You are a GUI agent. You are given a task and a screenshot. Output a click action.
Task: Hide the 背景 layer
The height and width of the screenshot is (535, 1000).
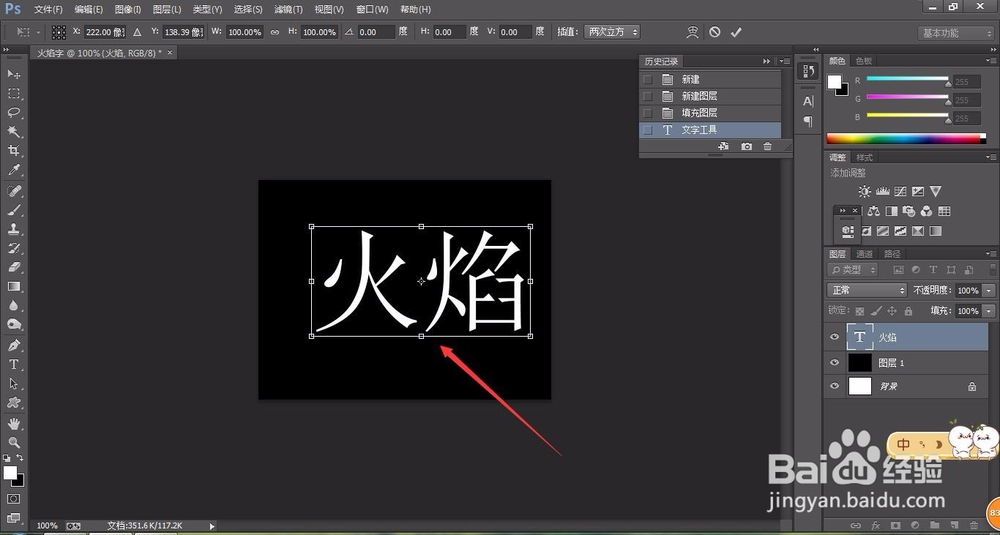point(834,386)
